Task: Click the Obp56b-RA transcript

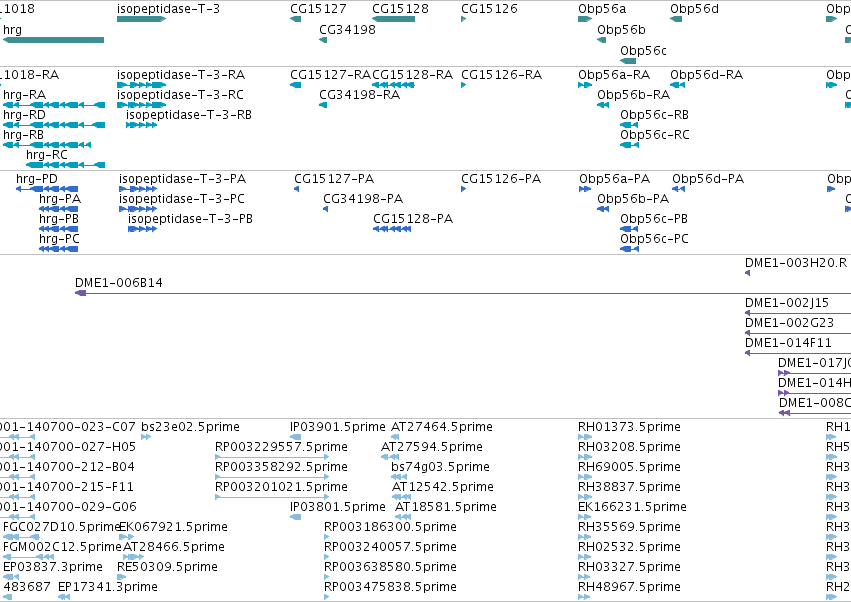Action: (x=602, y=105)
